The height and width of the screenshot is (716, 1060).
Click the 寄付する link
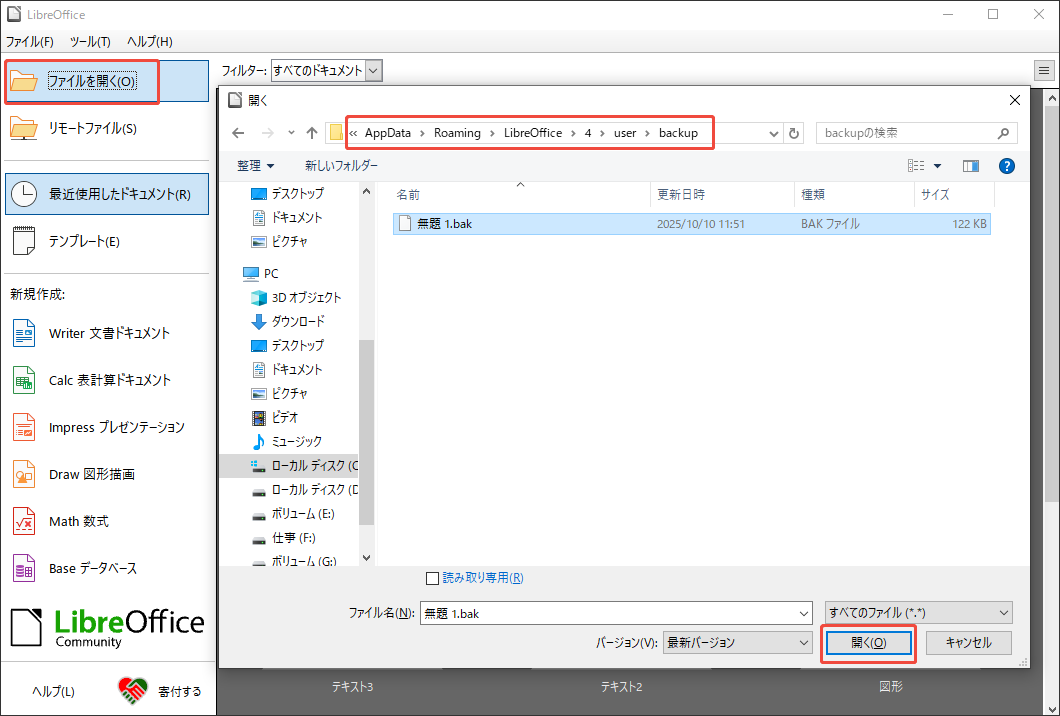[x=180, y=692]
